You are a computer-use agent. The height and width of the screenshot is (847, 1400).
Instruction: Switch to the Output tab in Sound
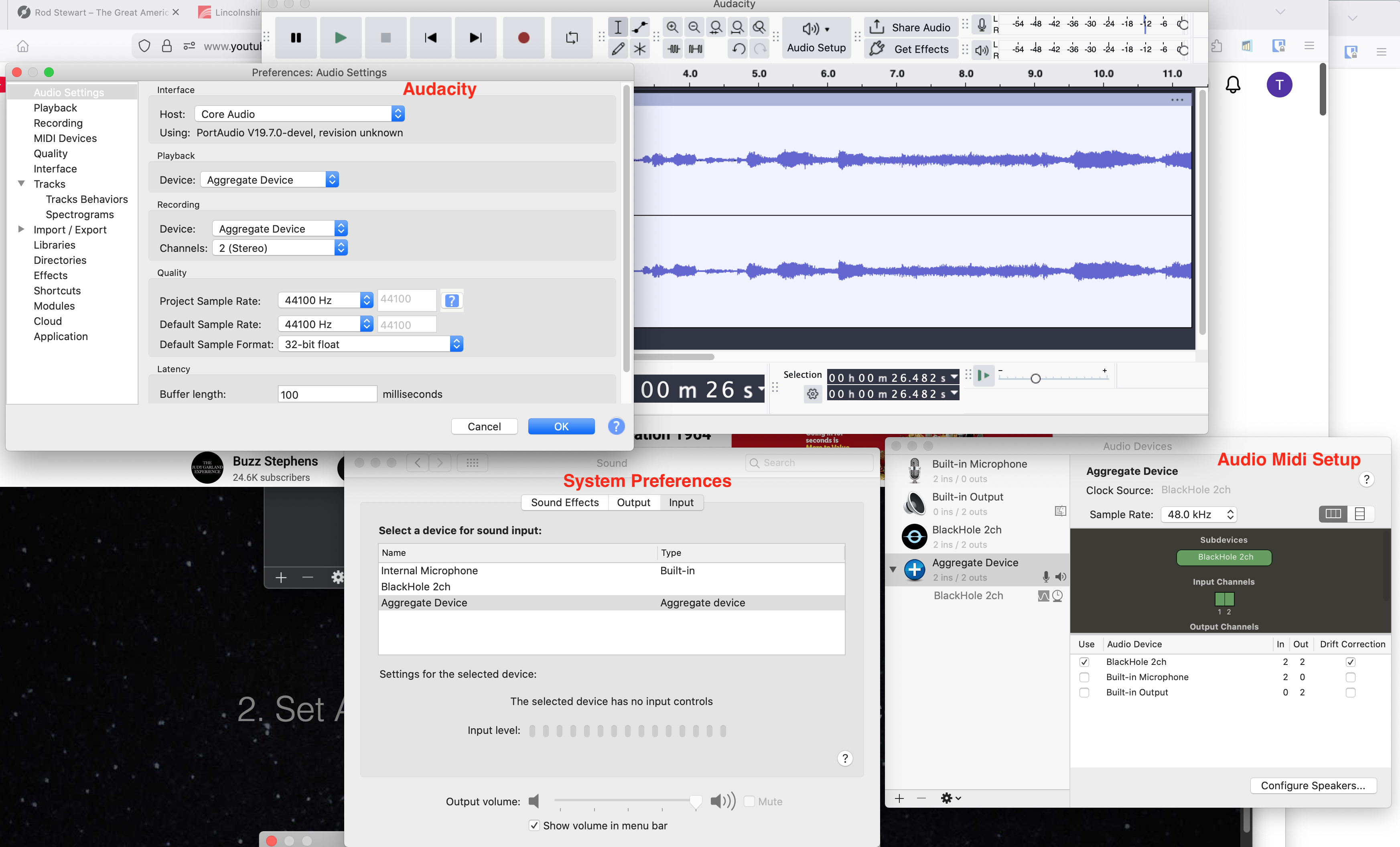(x=633, y=502)
